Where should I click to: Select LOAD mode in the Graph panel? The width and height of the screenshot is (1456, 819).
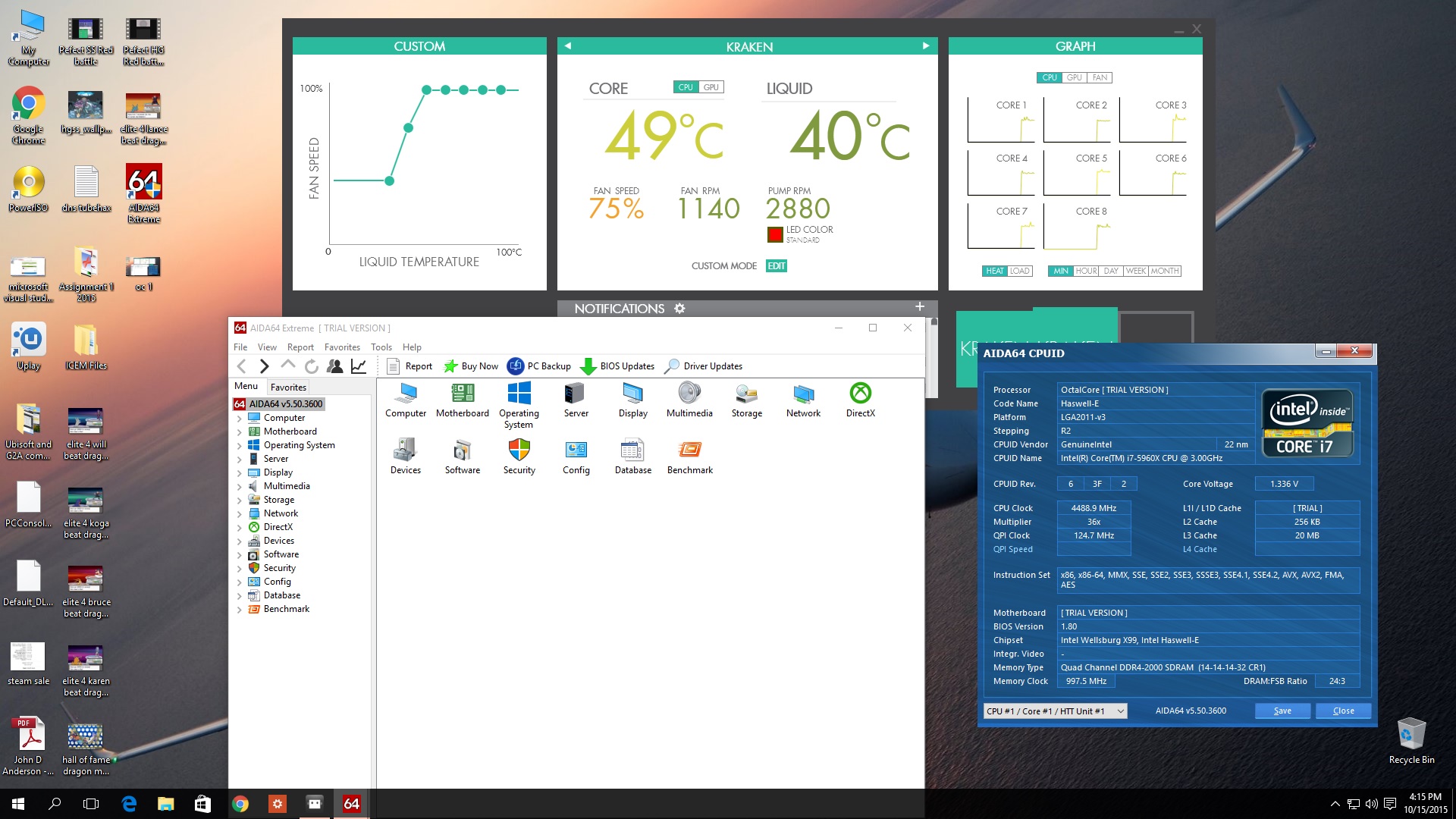(x=1020, y=271)
